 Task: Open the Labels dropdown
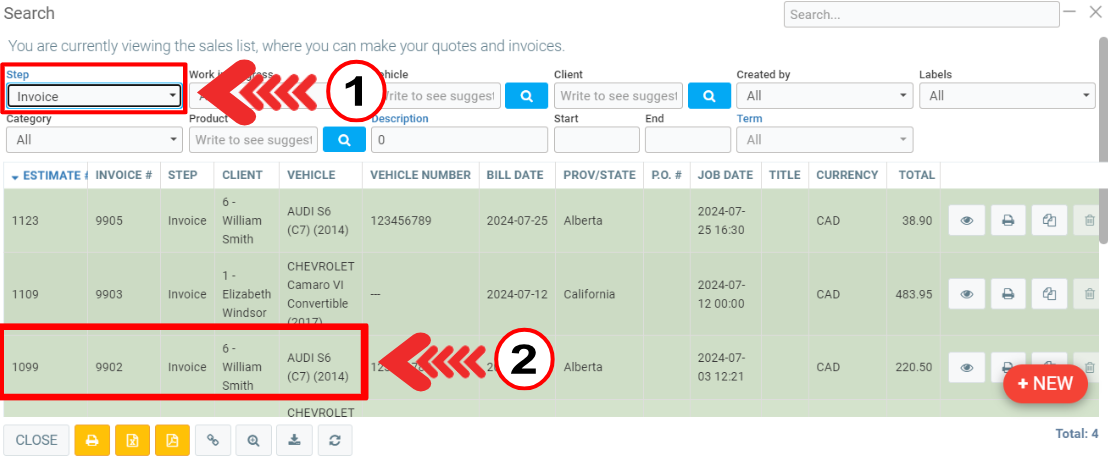click(x=1007, y=96)
